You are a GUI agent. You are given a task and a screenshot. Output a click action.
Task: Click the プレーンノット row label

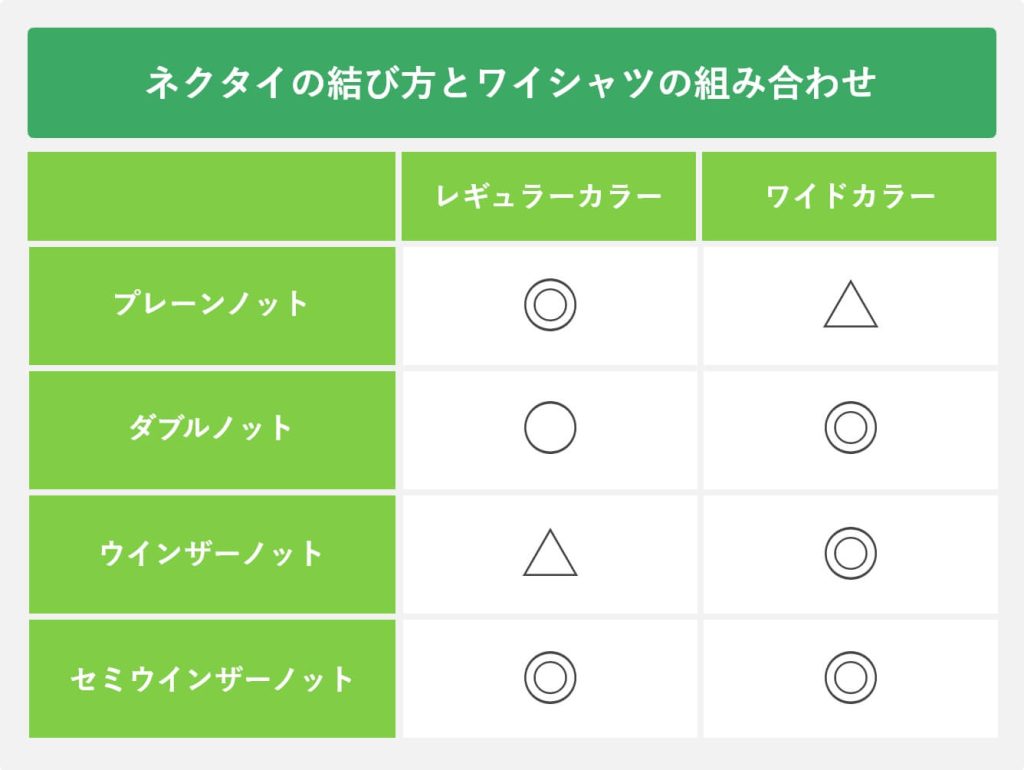tap(211, 304)
